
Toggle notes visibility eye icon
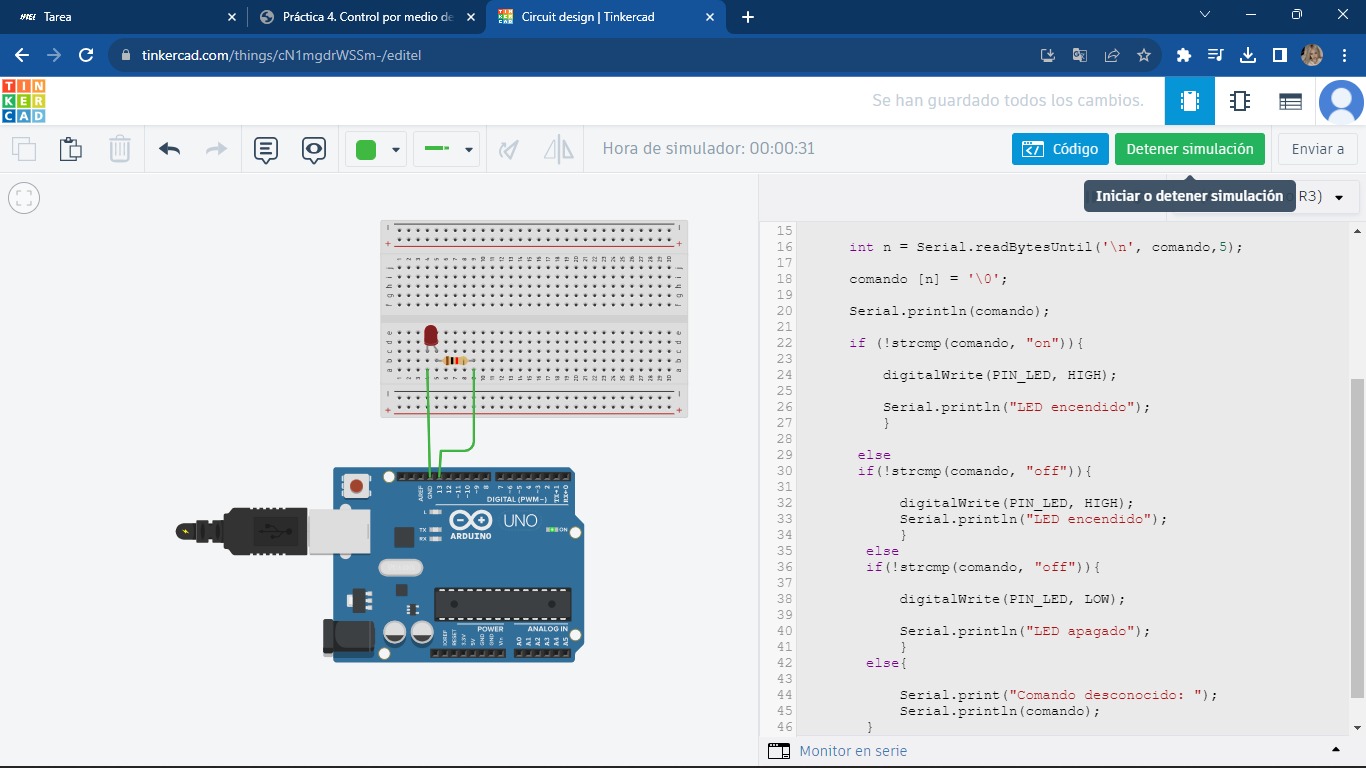[x=314, y=149]
